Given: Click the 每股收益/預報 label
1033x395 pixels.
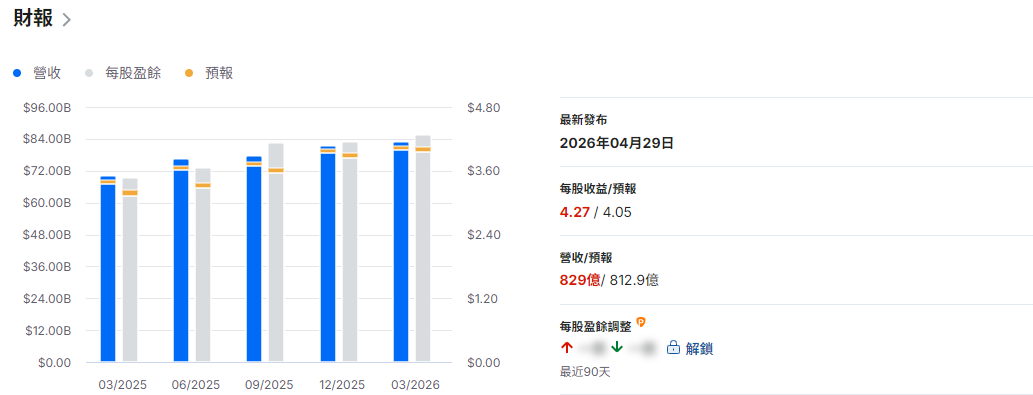Looking at the screenshot, I should click(598, 189).
